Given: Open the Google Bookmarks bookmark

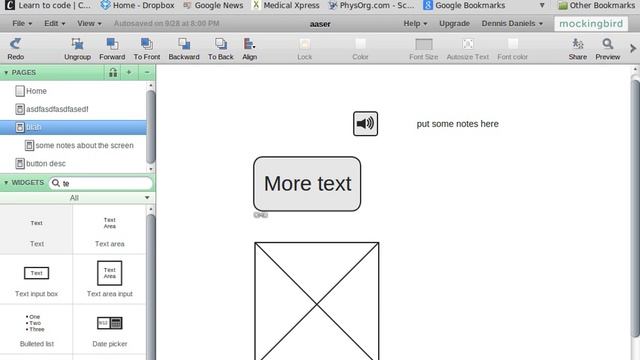Looking at the screenshot, I should coord(464,5).
